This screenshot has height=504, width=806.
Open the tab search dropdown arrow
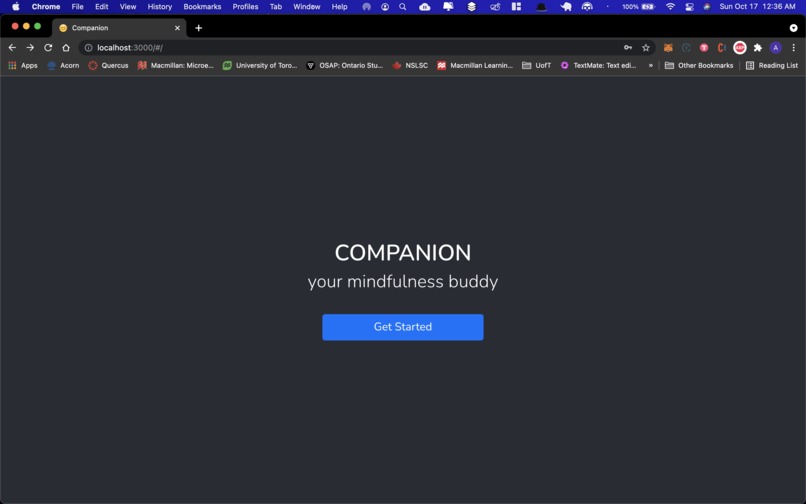click(x=793, y=28)
